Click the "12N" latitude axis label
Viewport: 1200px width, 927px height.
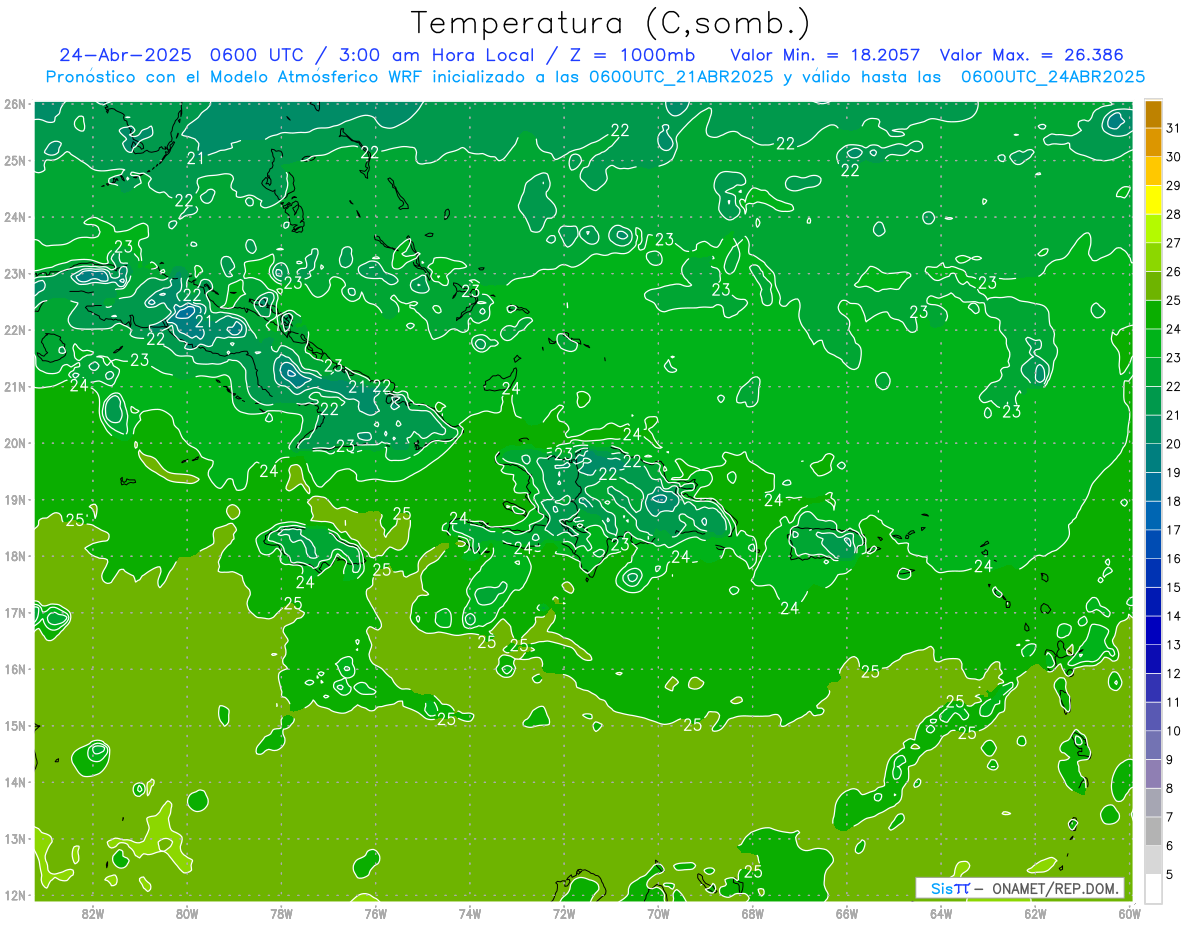click(x=15, y=895)
